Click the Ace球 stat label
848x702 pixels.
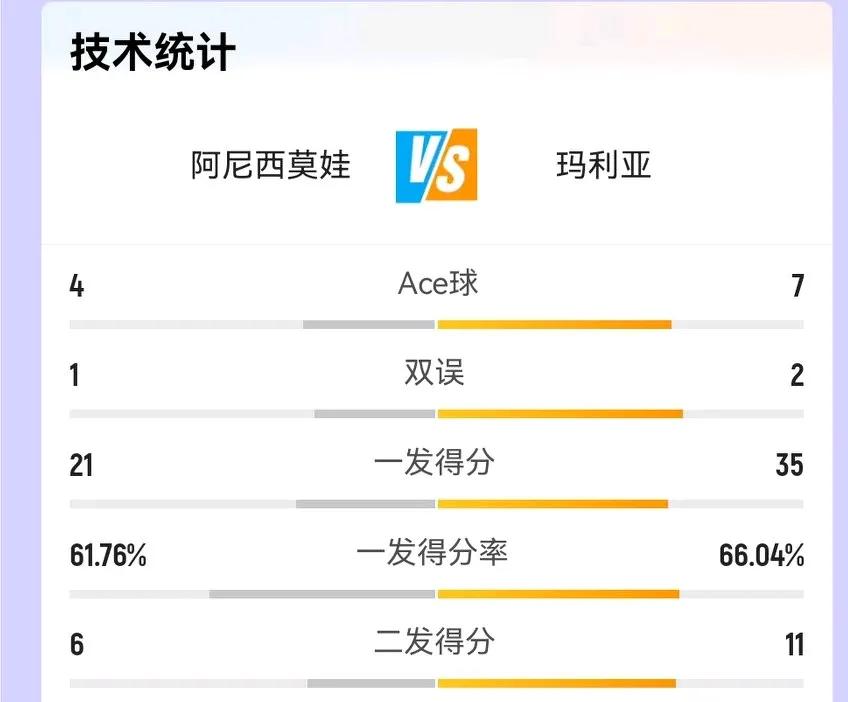pyautogui.click(x=438, y=283)
